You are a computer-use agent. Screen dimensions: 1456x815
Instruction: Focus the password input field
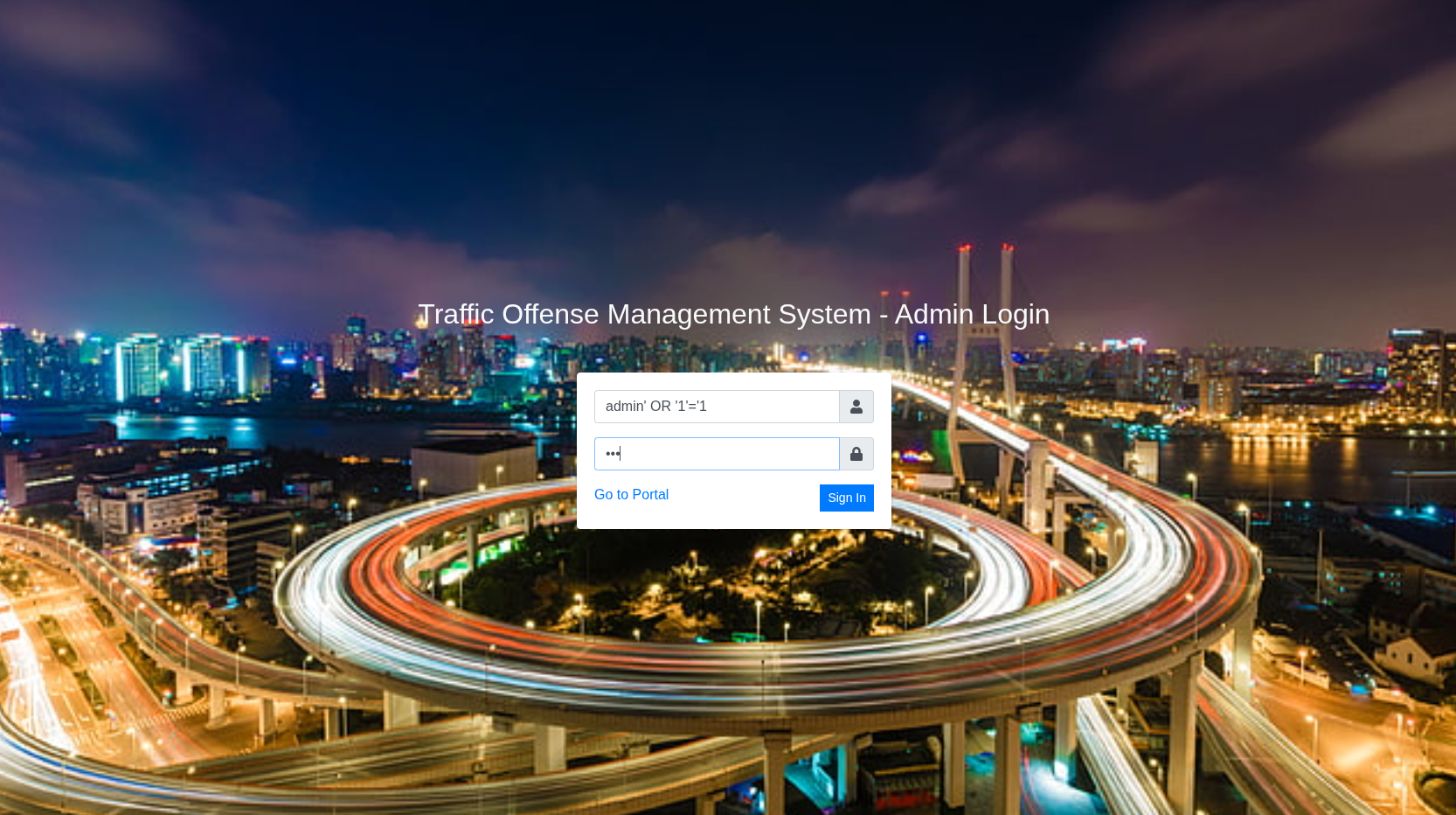[x=717, y=454]
